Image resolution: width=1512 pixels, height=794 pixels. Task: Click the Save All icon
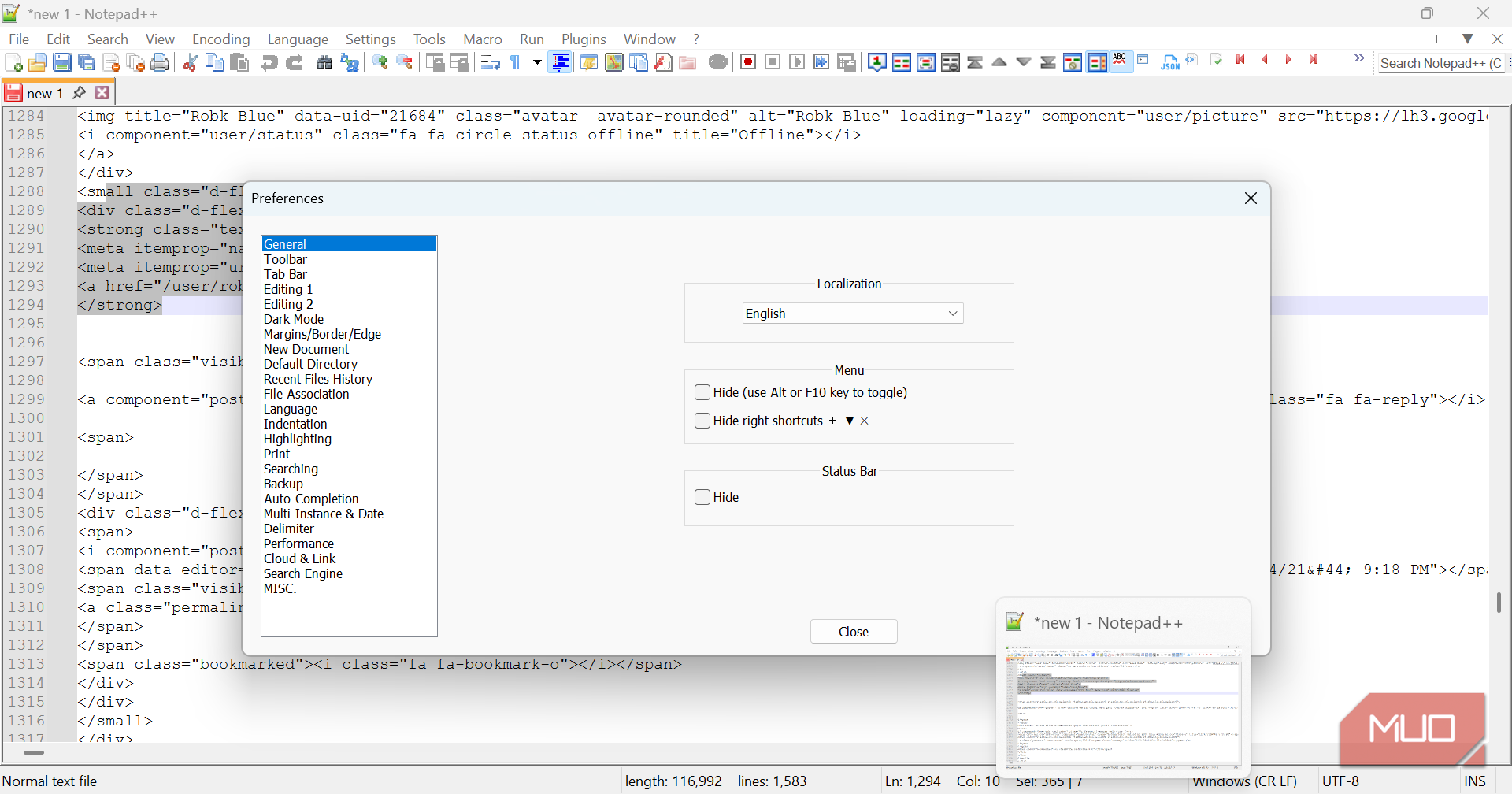pyautogui.click(x=87, y=63)
